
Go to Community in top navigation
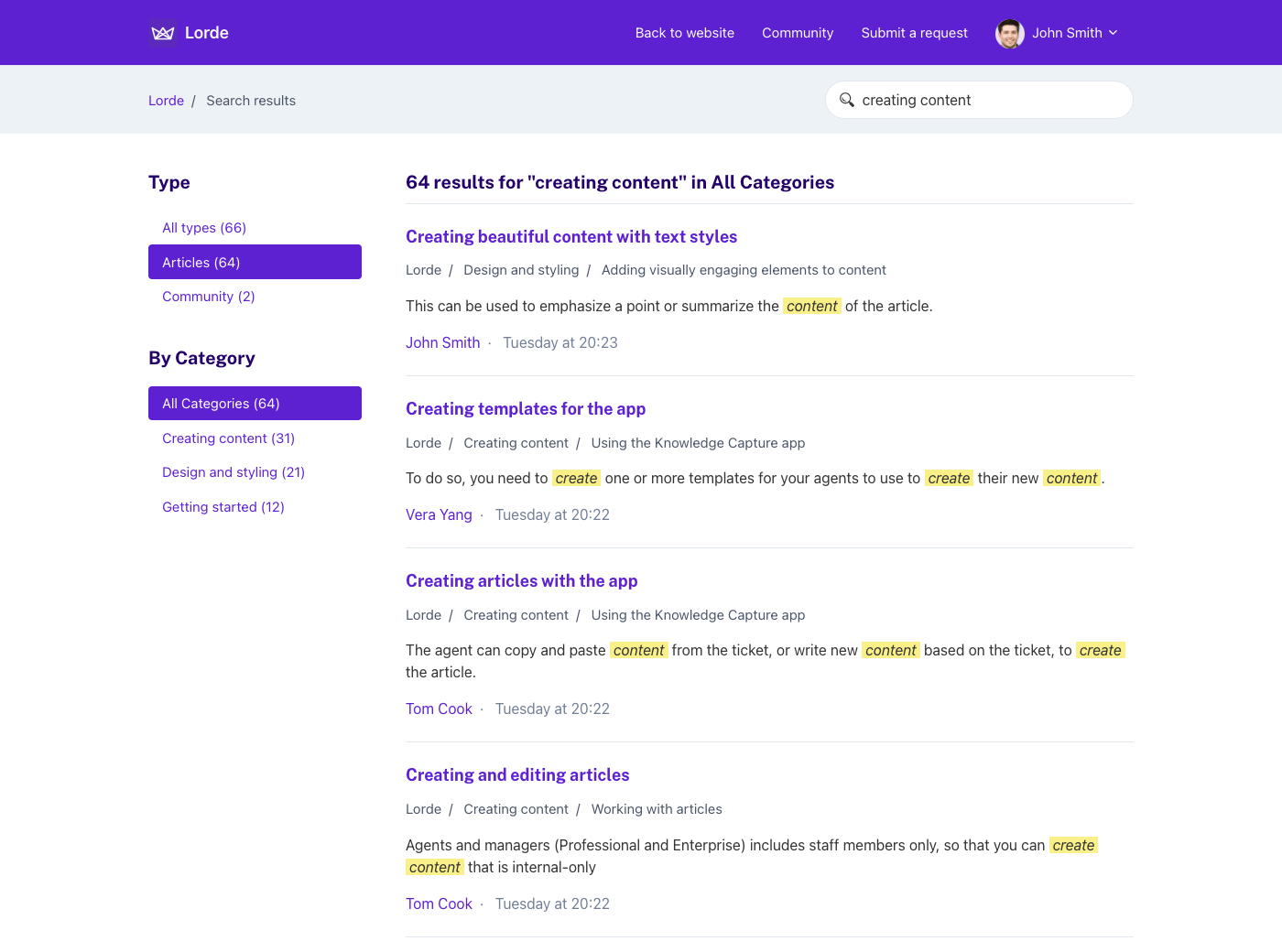click(798, 33)
